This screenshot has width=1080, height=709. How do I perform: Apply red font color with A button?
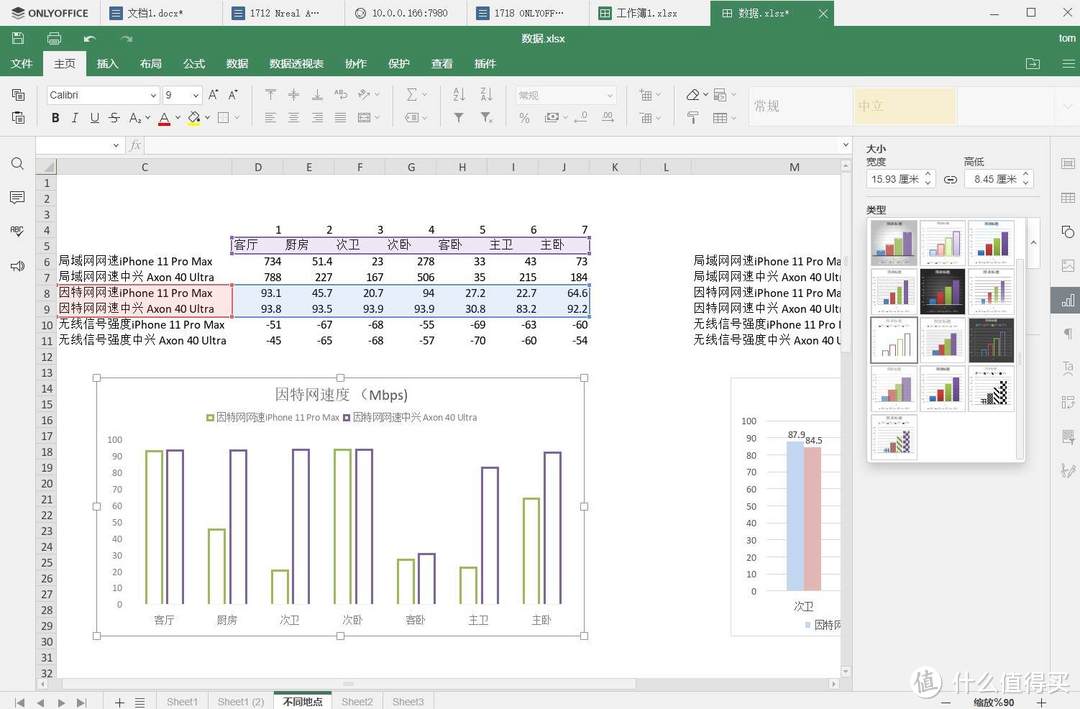[x=164, y=118]
